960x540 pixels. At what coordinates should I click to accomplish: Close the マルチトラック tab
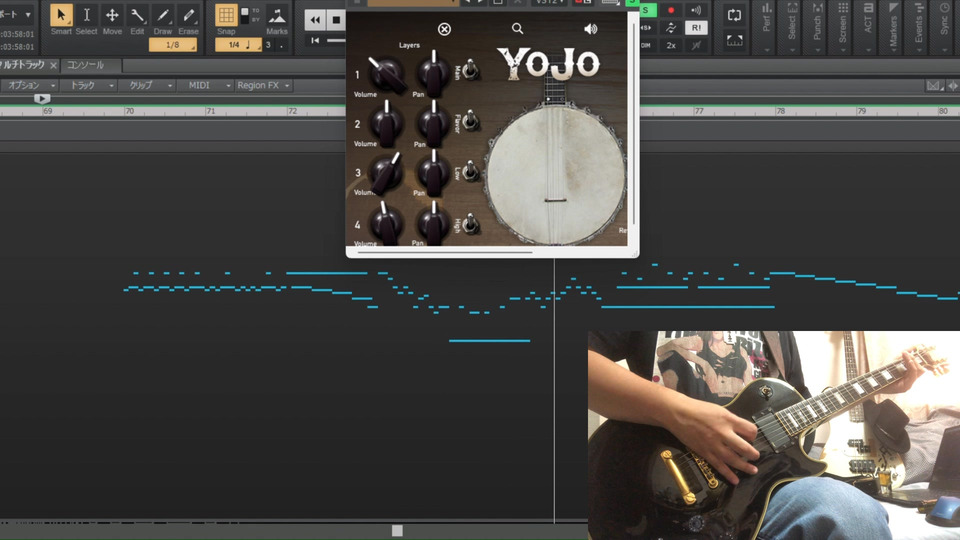click(x=53, y=65)
